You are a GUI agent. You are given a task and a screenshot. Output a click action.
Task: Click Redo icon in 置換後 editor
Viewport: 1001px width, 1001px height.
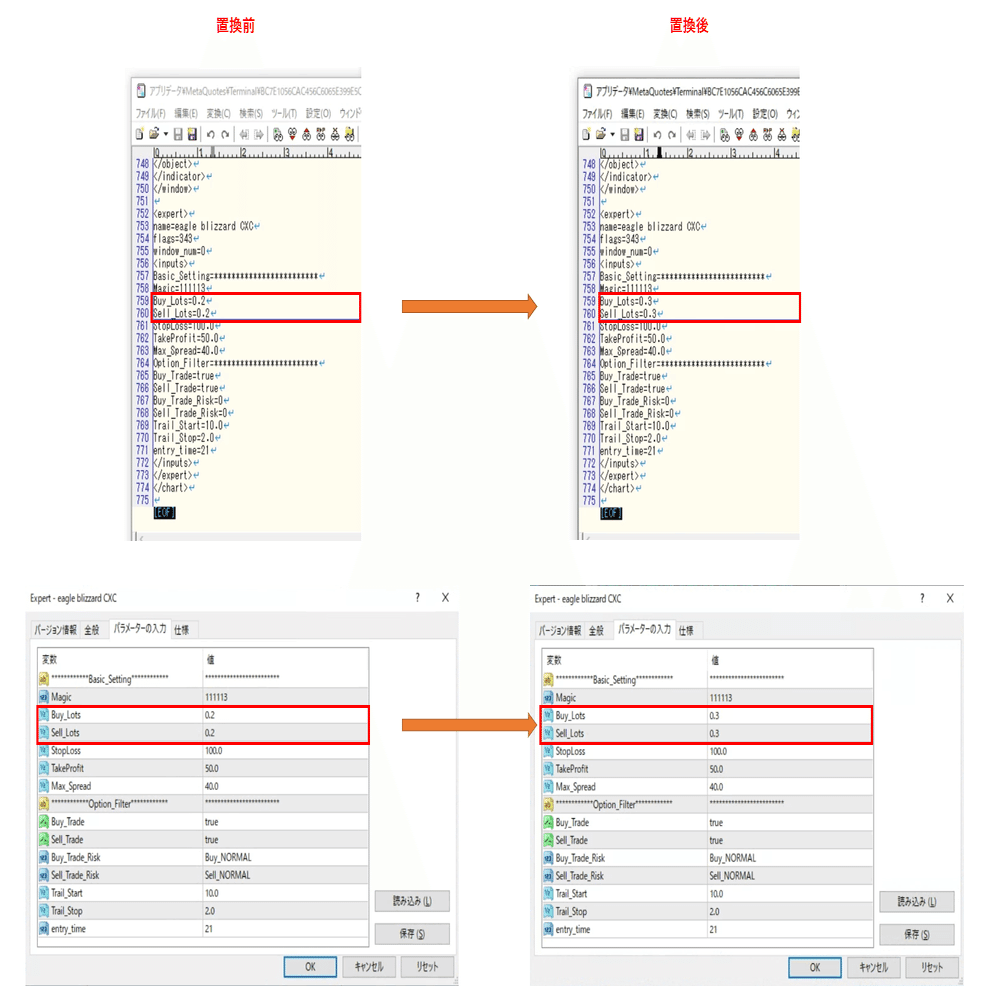(x=672, y=135)
